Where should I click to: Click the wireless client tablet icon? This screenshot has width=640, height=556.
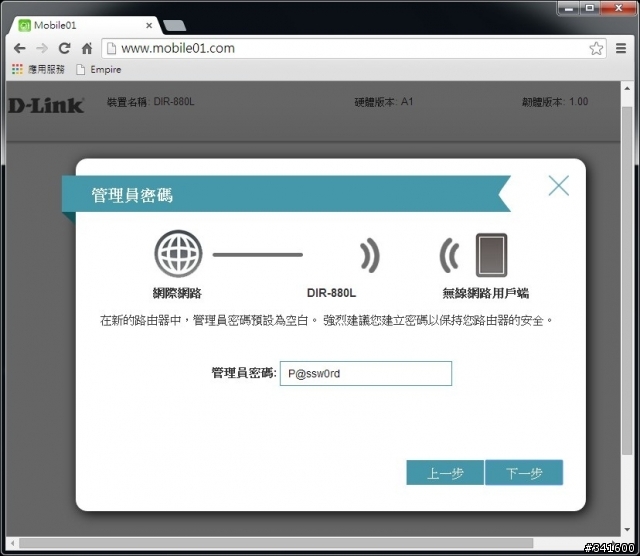coord(491,255)
